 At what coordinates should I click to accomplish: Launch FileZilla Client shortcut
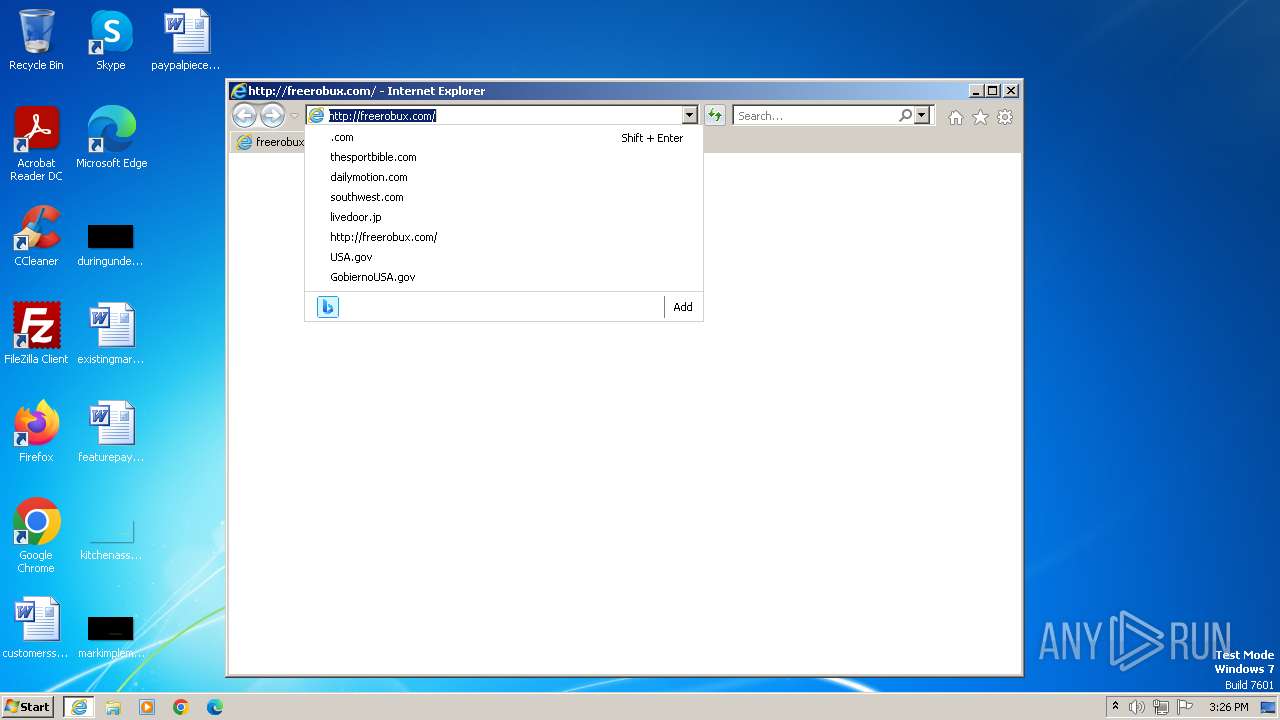click(x=36, y=334)
